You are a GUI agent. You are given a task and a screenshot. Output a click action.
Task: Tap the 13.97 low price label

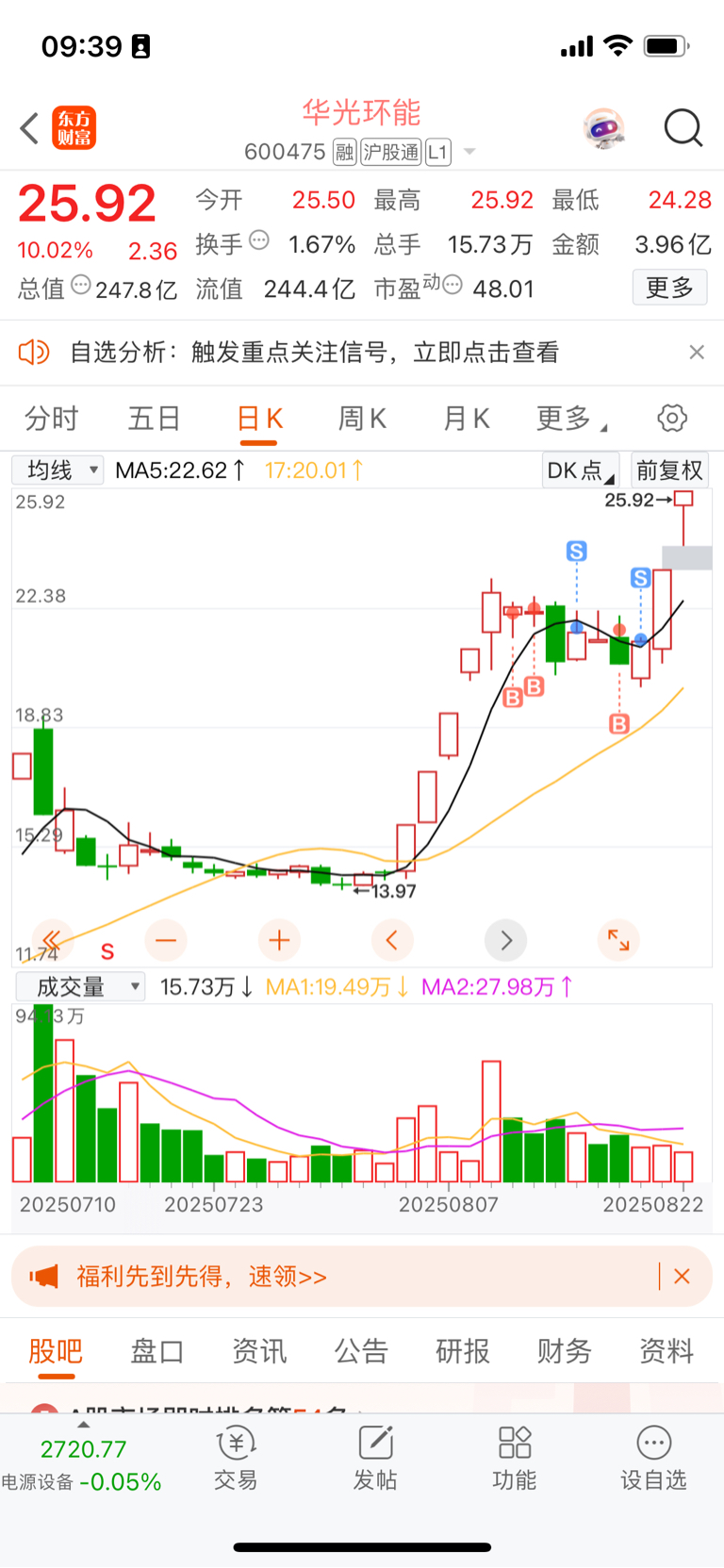(394, 891)
